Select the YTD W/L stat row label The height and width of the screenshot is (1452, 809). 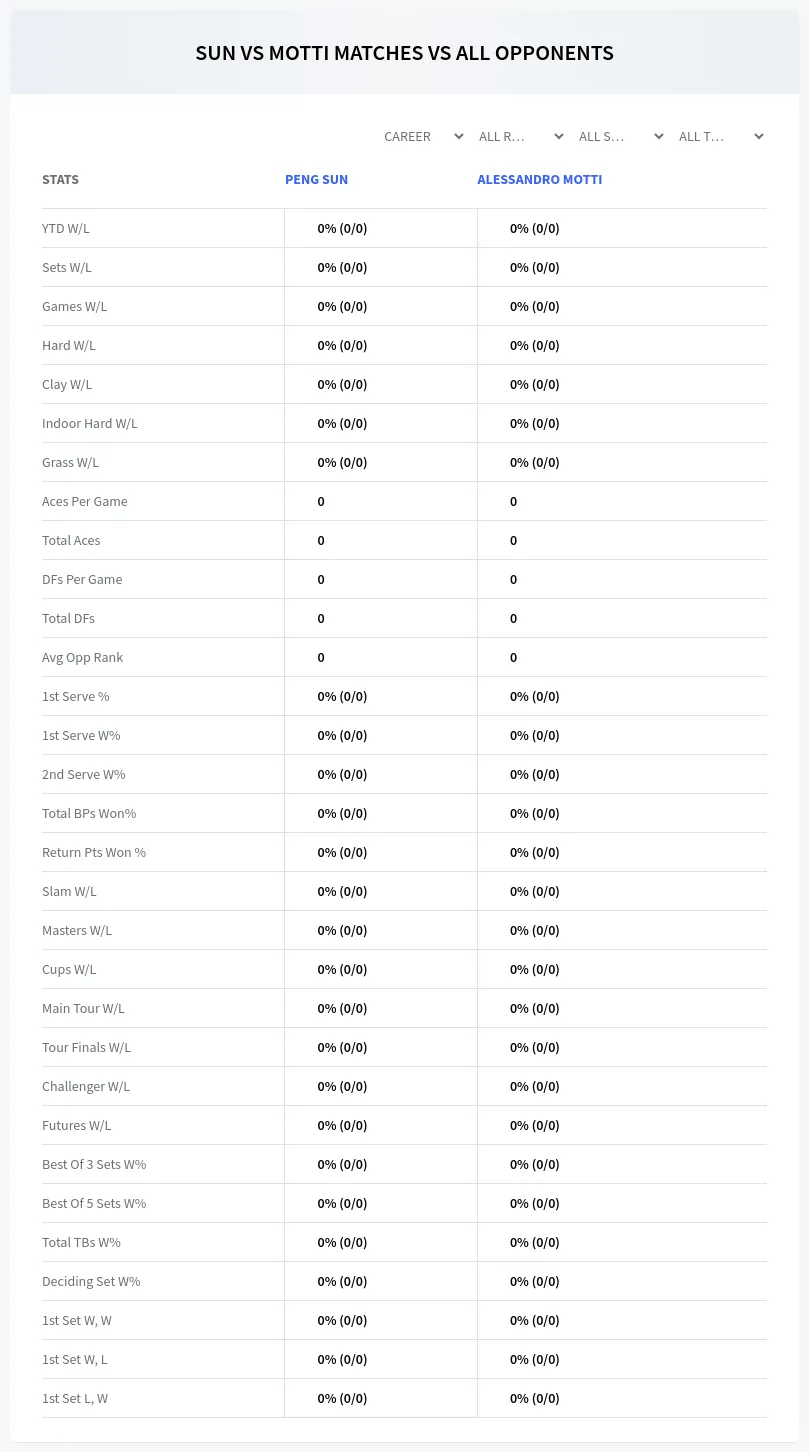coord(66,228)
